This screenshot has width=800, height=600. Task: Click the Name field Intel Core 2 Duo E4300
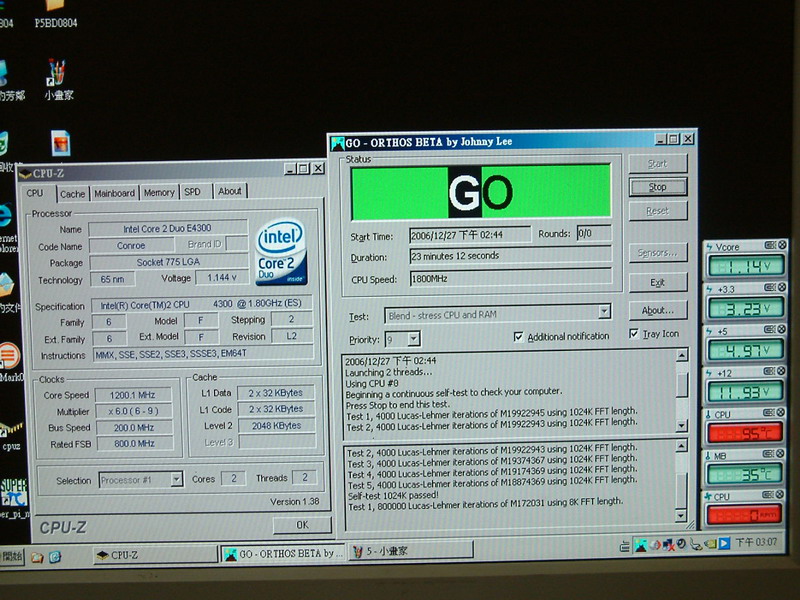pyautogui.click(x=168, y=229)
